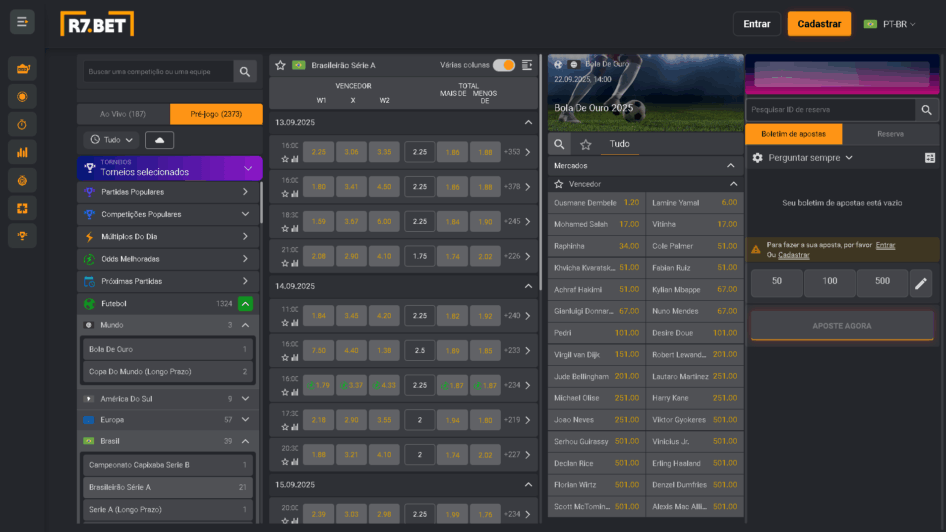Click the Futebol soccer ball icon
The height and width of the screenshot is (532, 946).
[x=89, y=304]
